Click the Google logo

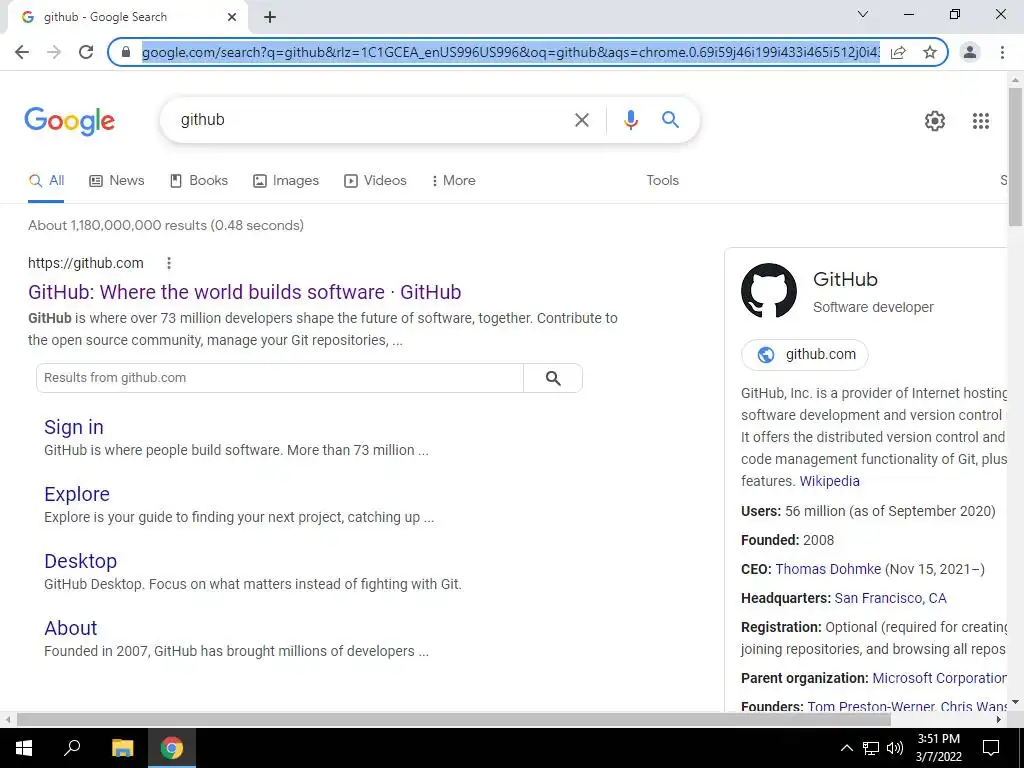pyautogui.click(x=69, y=121)
